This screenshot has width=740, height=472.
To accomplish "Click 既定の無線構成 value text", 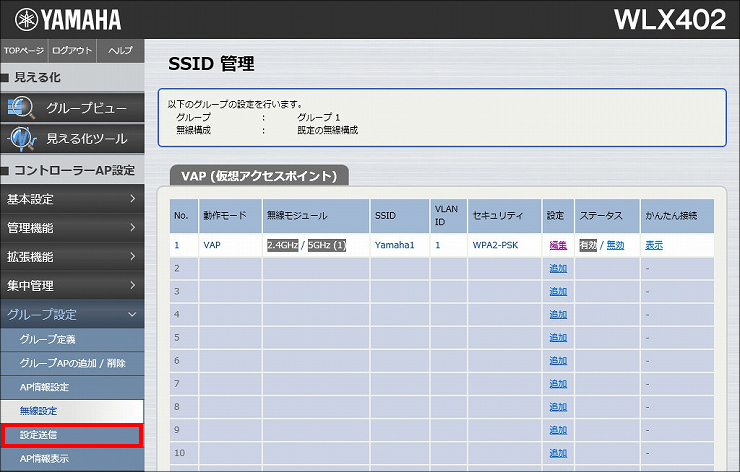I will pyautogui.click(x=328, y=130).
